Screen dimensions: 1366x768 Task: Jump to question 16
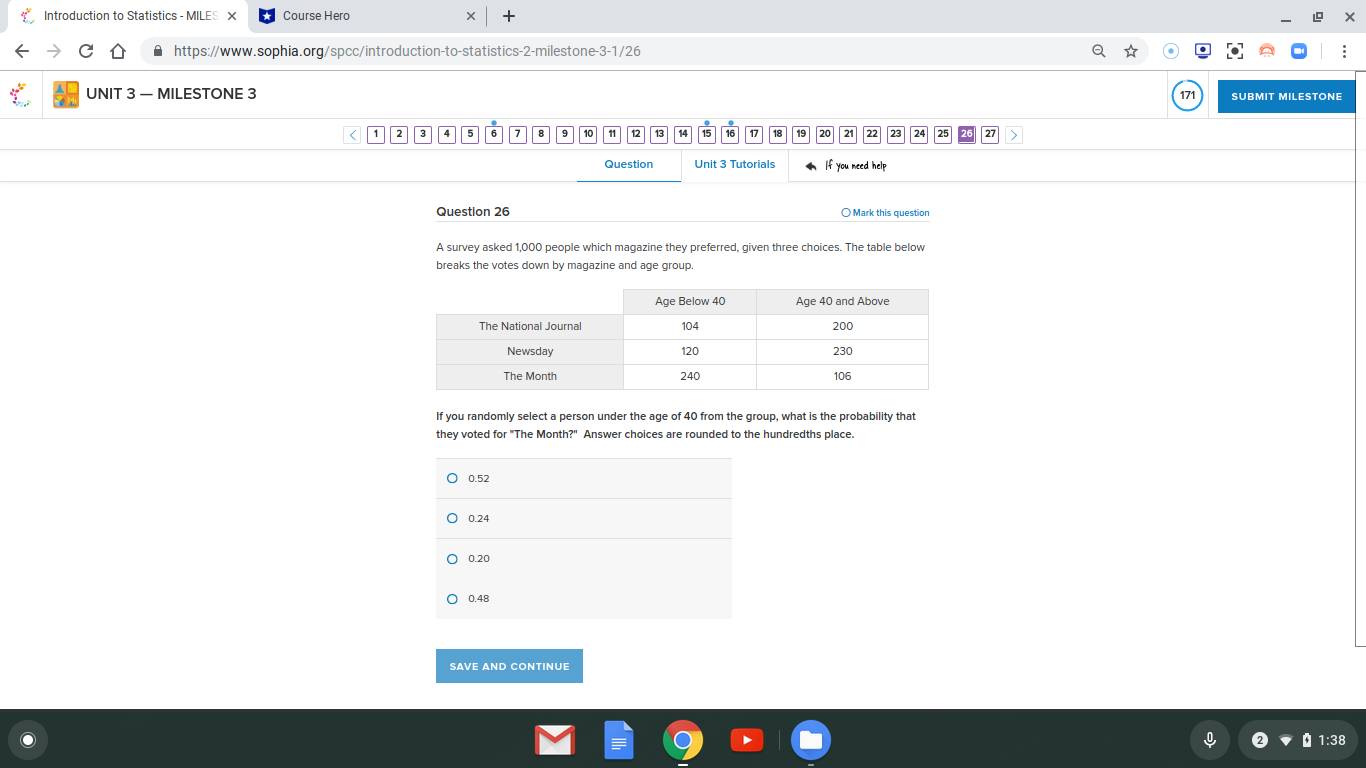click(x=730, y=134)
